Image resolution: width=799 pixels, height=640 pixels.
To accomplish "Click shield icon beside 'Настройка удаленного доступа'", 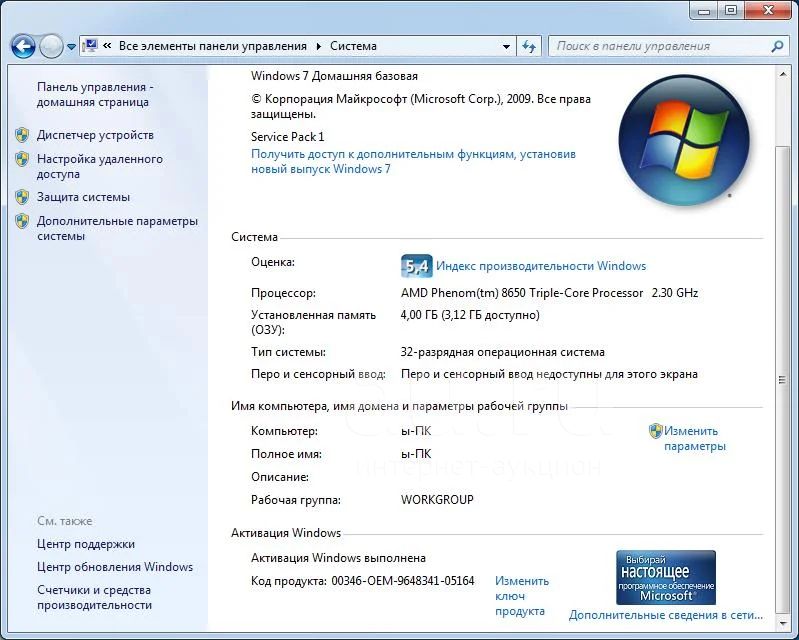I will (x=22, y=159).
